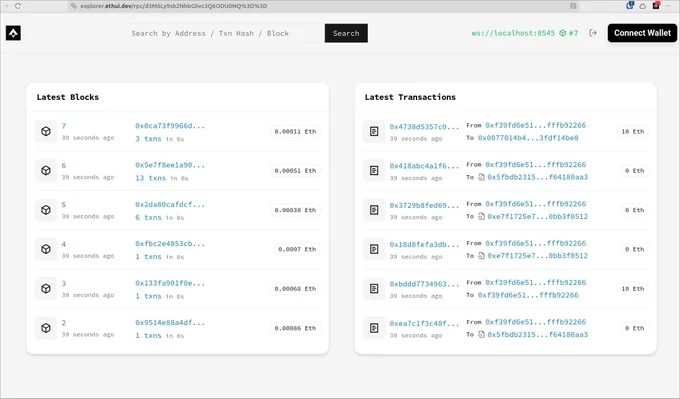Click the Connect Wallet button

[x=642, y=33]
